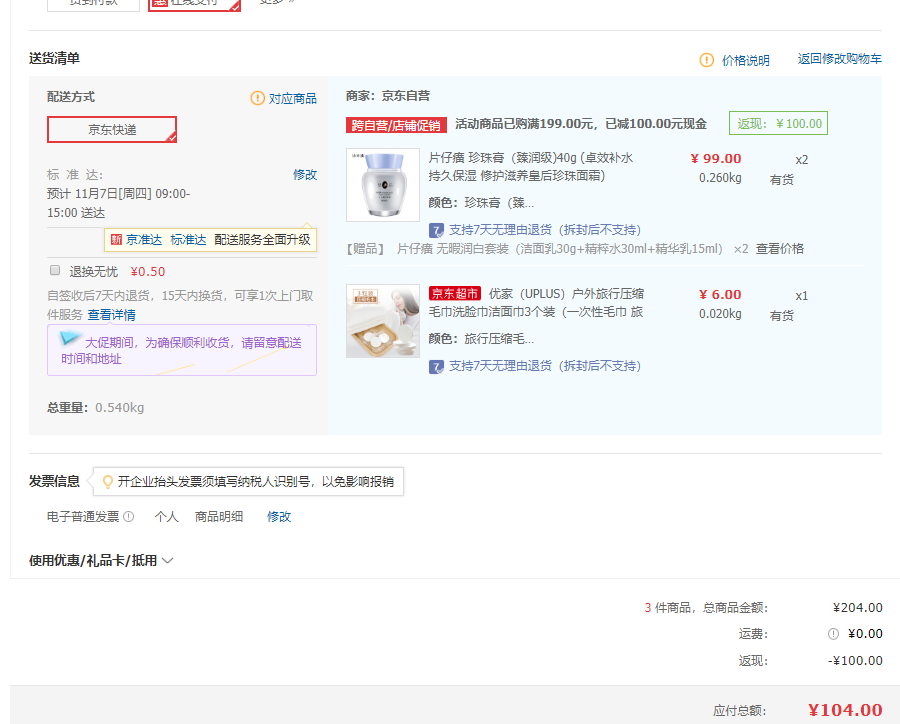
Task: Click the 京准达 link in the tip
Action: [x=143, y=239]
